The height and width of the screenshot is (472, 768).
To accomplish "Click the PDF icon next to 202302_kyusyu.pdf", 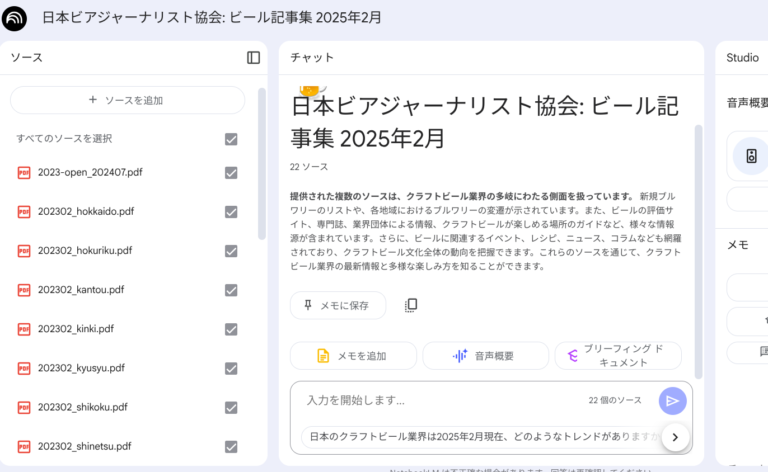I will point(24,369).
